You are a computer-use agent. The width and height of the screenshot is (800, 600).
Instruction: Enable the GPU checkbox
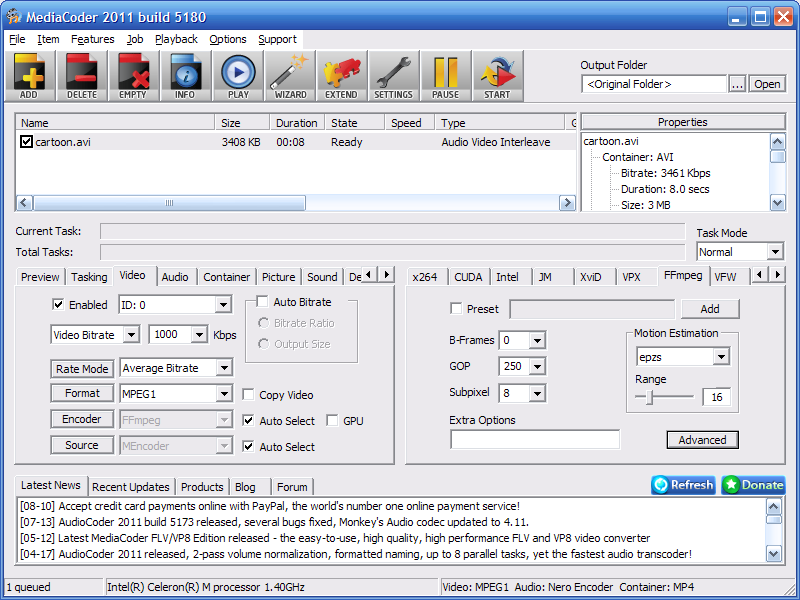332,420
